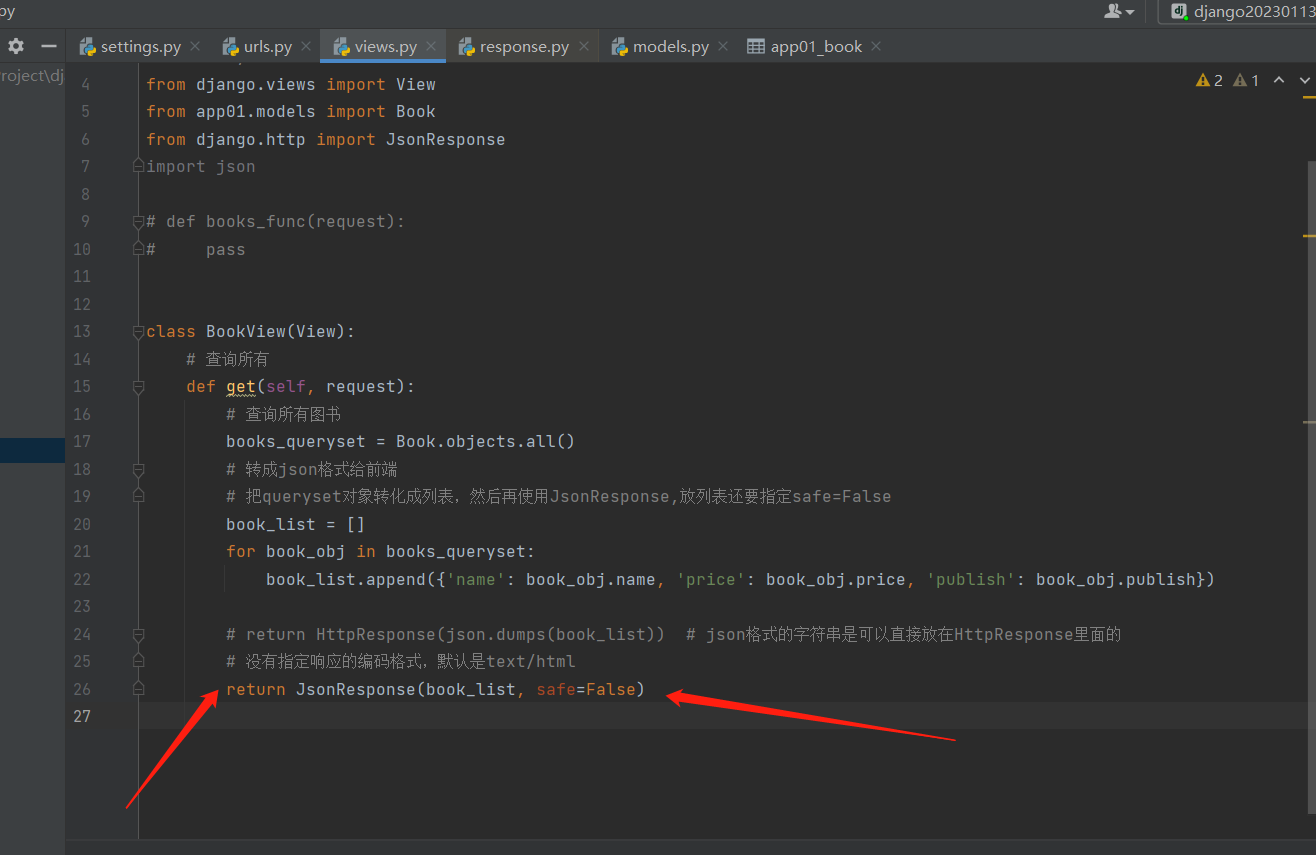The image size is (1316, 855).
Task: Go to next highlighted problem arrow
Action: tap(1304, 80)
